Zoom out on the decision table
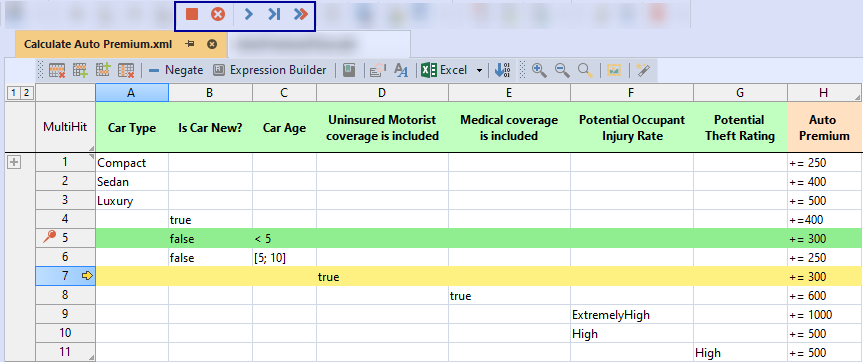The image size is (863, 362). (x=562, y=70)
